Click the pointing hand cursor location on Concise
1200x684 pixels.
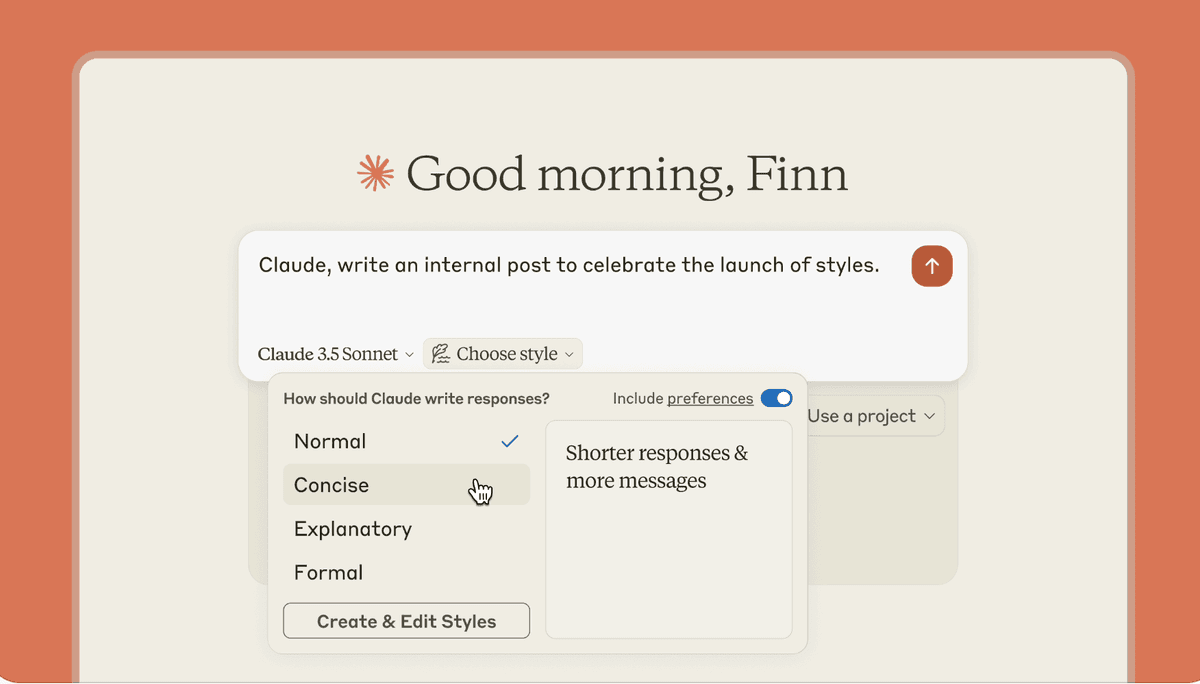480,490
